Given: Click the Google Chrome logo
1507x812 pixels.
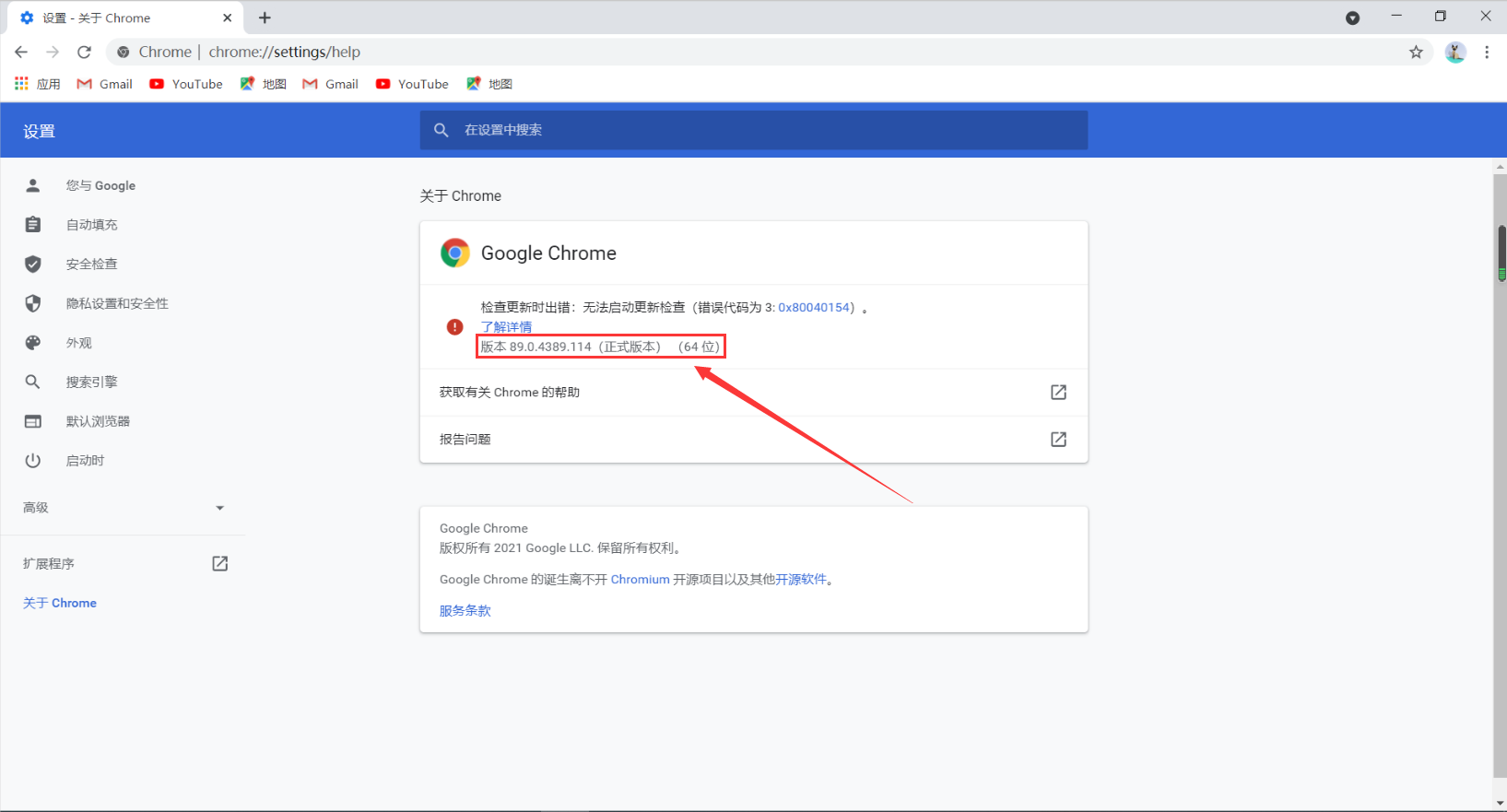Looking at the screenshot, I should 454,253.
